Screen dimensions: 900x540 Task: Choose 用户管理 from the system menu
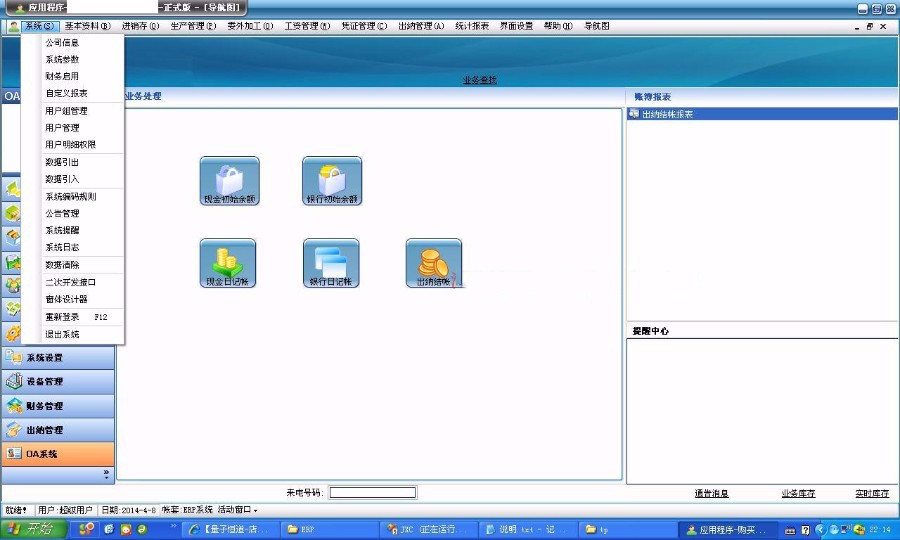point(73,127)
